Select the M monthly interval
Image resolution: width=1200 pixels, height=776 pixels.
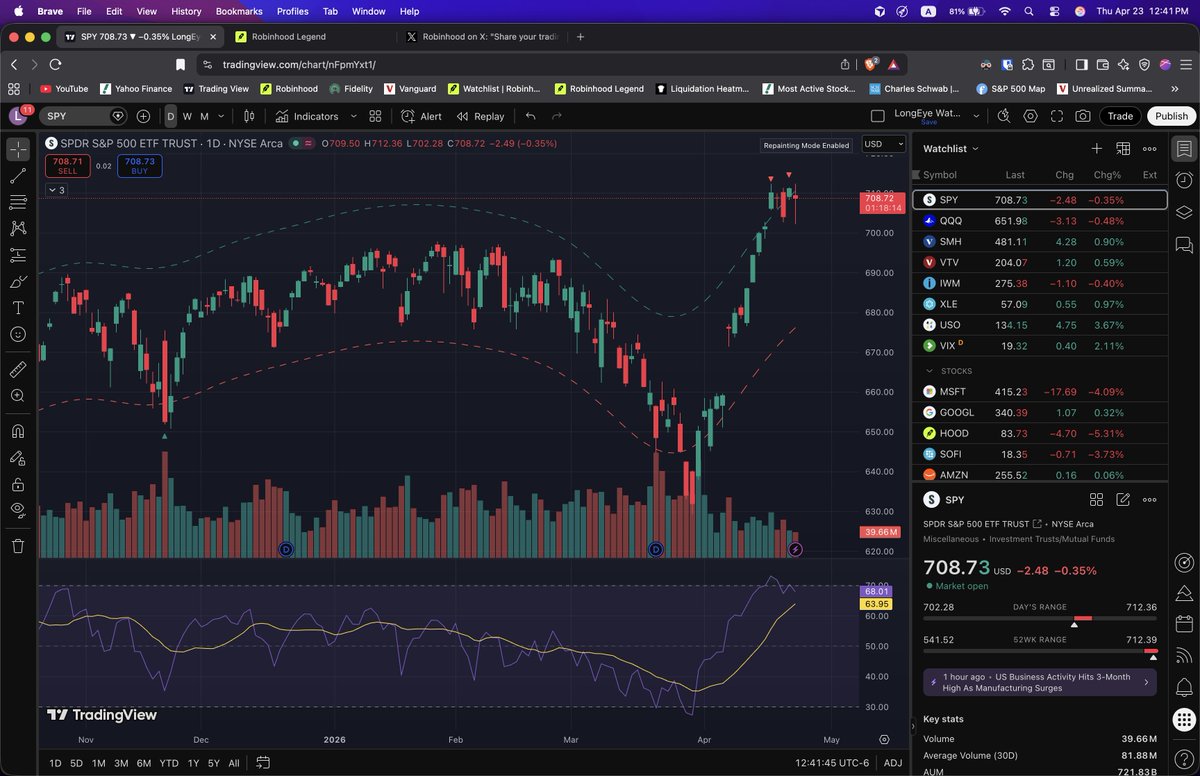(x=204, y=116)
